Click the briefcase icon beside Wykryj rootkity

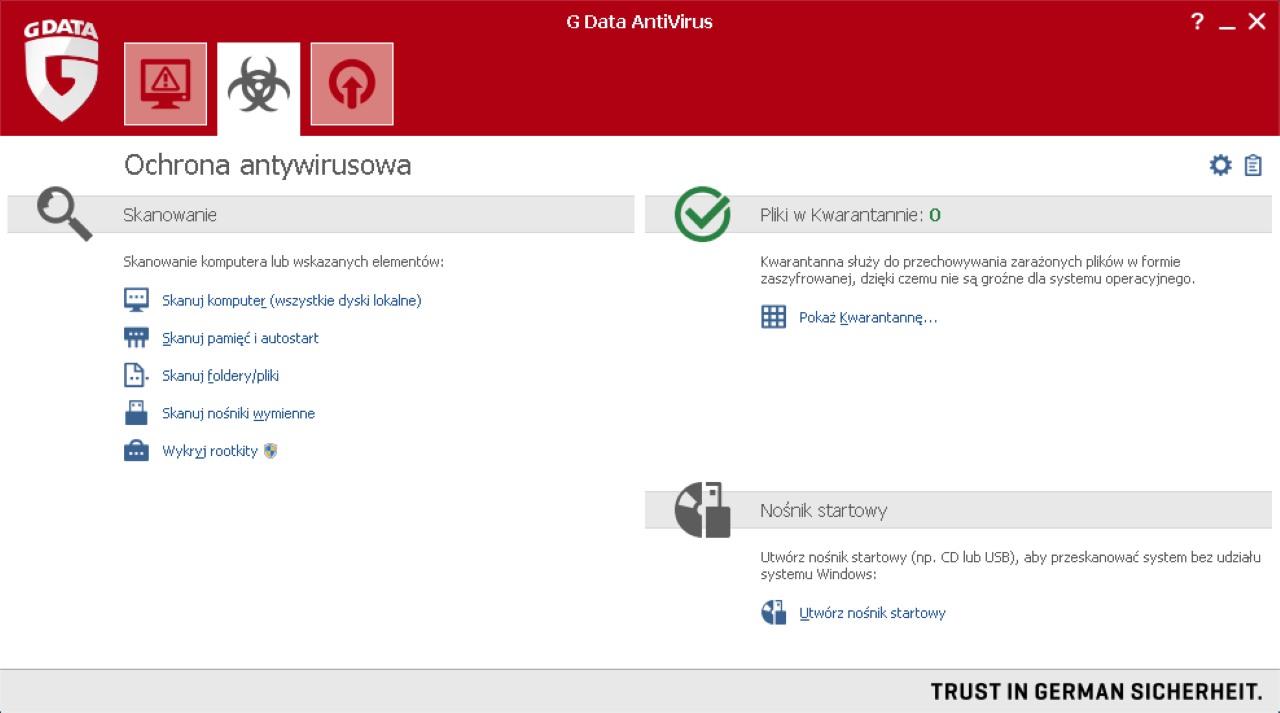pyautogui.click(x=136, y=451)
